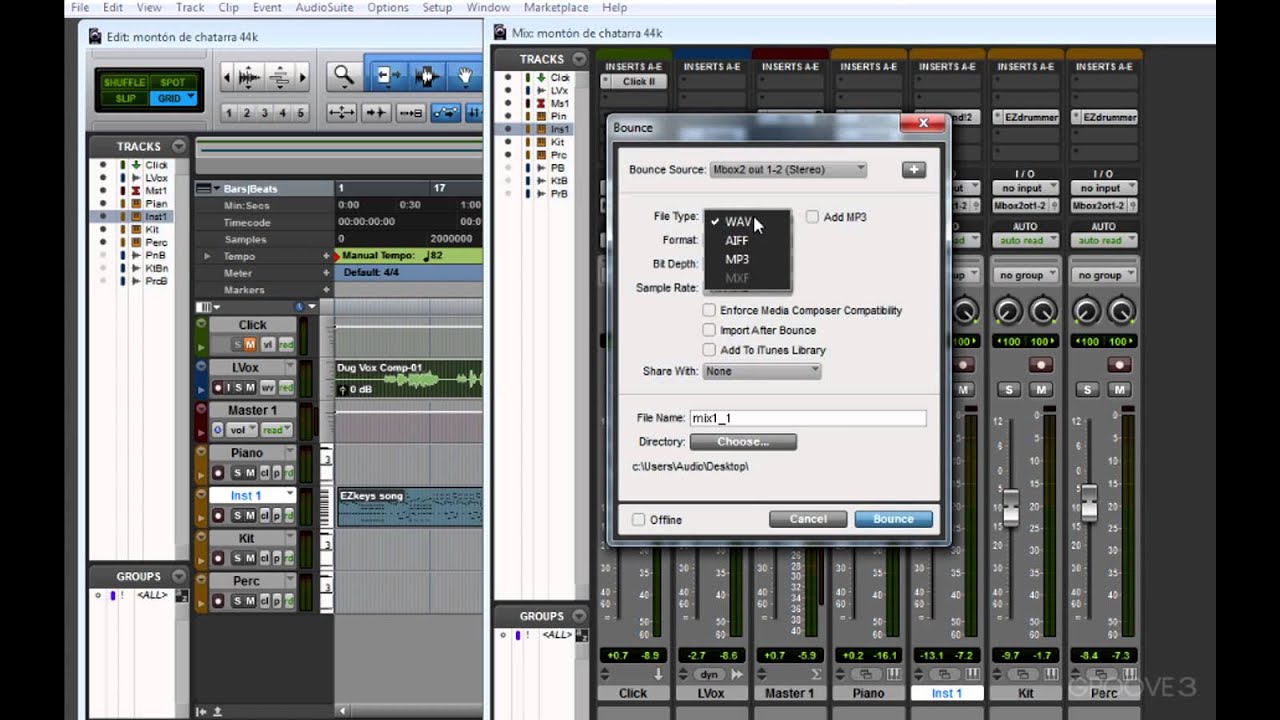The image size is (1280, 720).
Task: Open Master 1 vol view selector
Action: click(242, 430)
